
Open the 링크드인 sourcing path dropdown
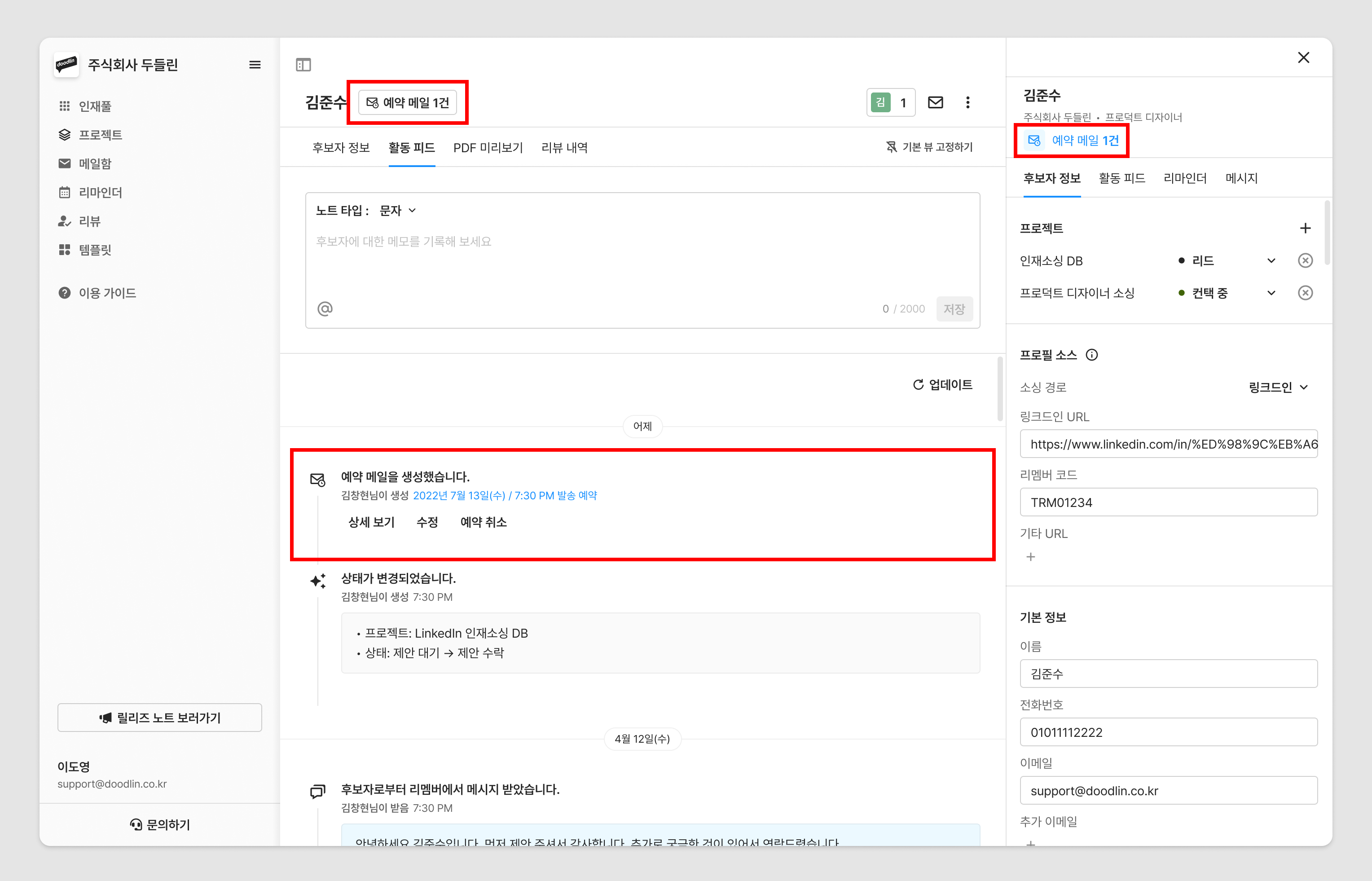click(1278, 388)
